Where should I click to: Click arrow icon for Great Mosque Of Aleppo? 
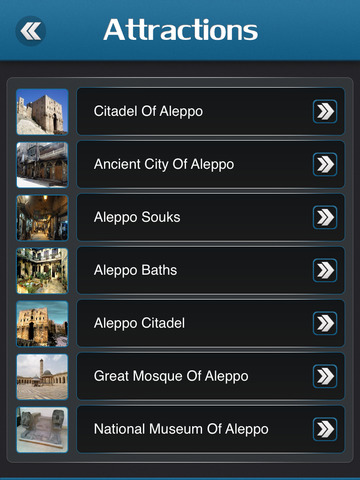point(325,376)
